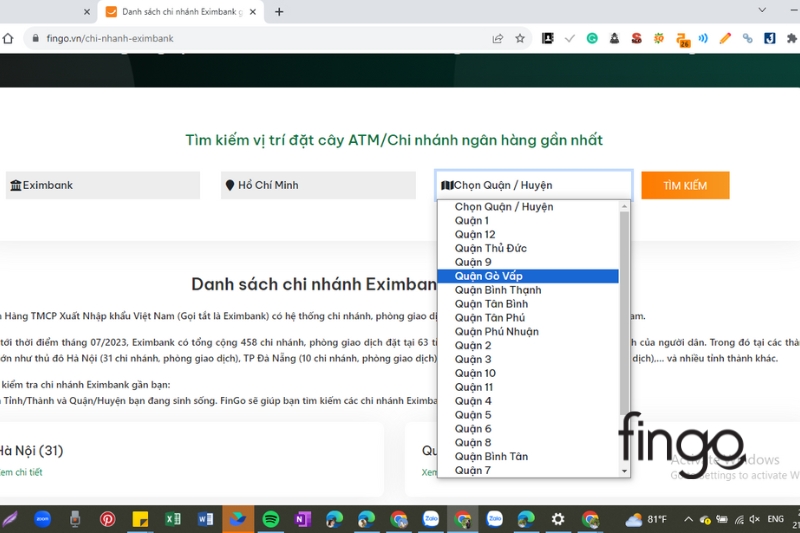Pick Quận Thủ Đức option
This screenshot has height=533, width=800.
coord(528,248)
